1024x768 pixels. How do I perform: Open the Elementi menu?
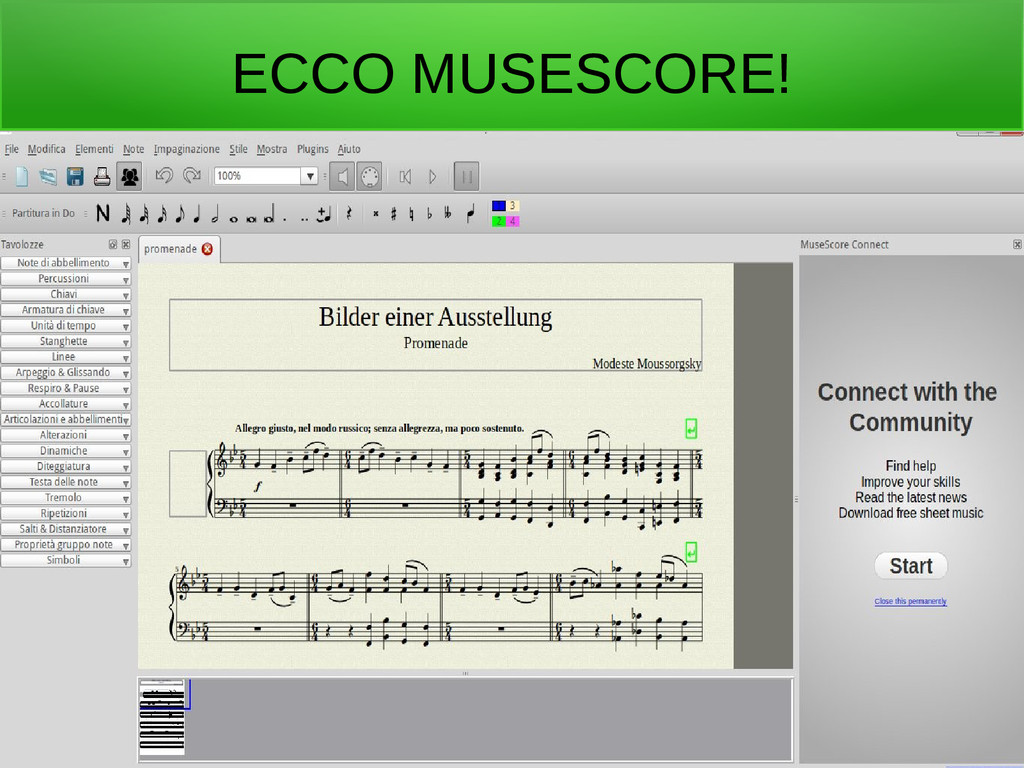tap(94, 149)
